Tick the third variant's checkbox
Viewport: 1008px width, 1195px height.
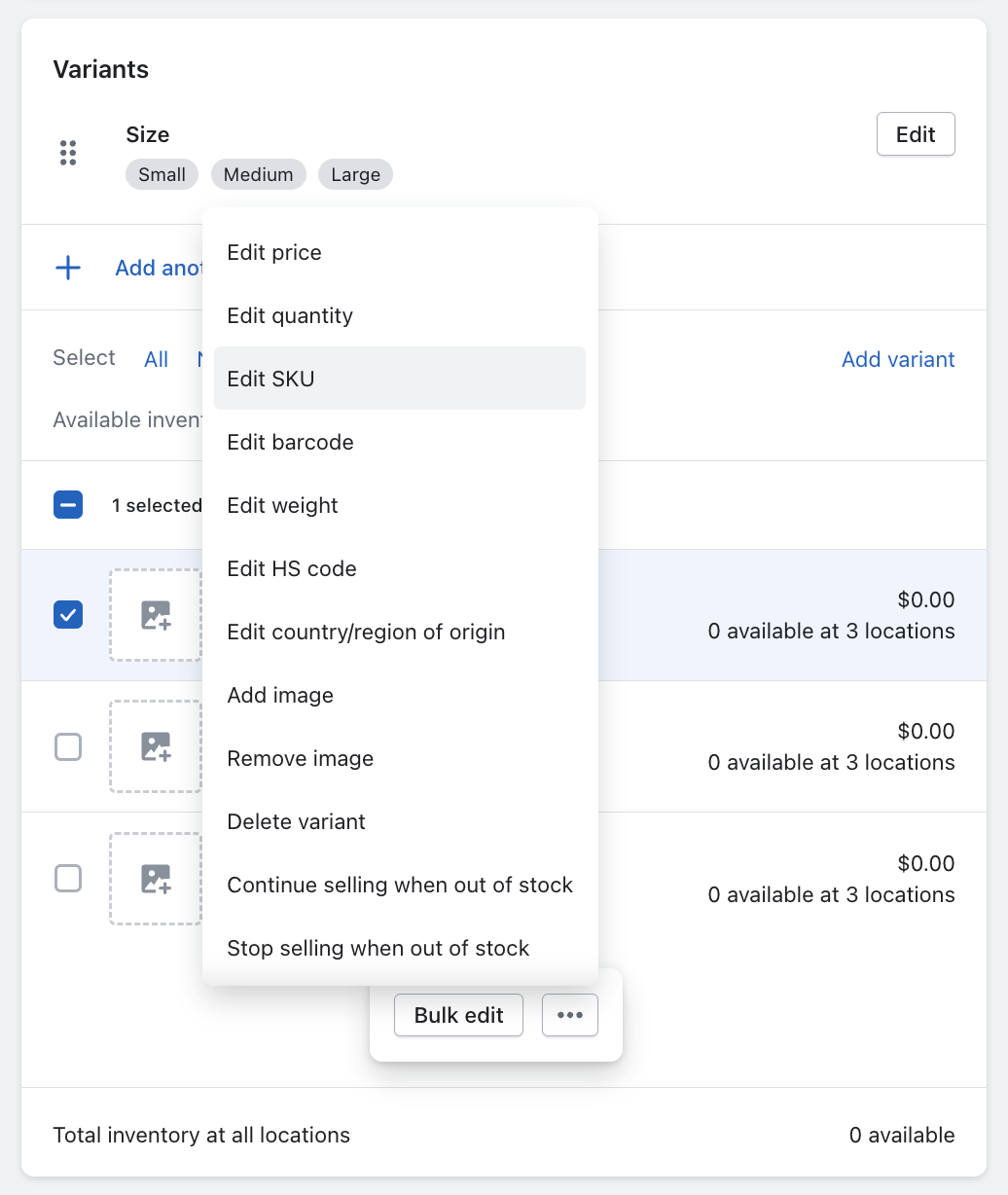point(68,879)
